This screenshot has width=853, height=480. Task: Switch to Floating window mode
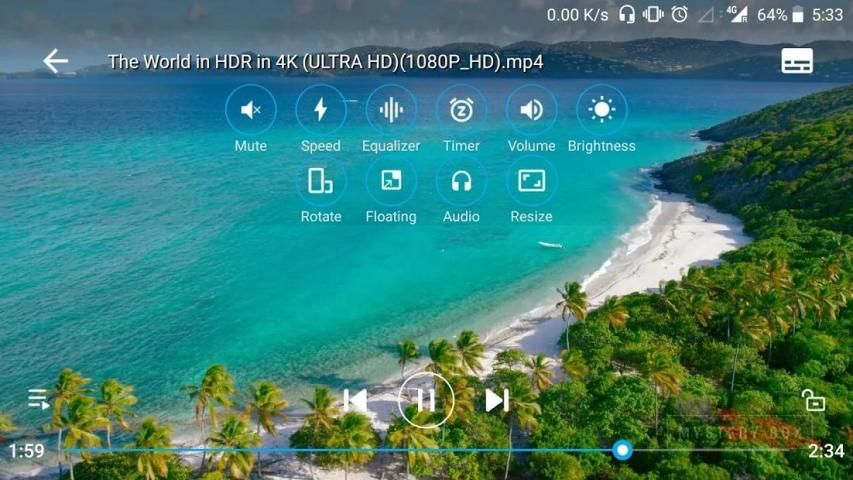391,181
